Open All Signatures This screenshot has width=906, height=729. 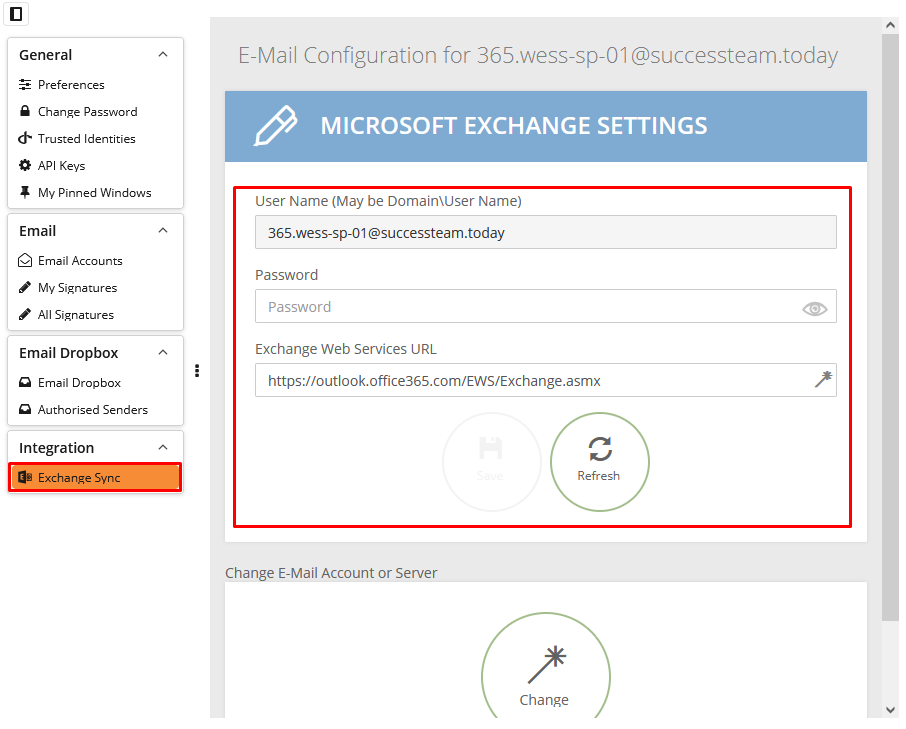76,315
